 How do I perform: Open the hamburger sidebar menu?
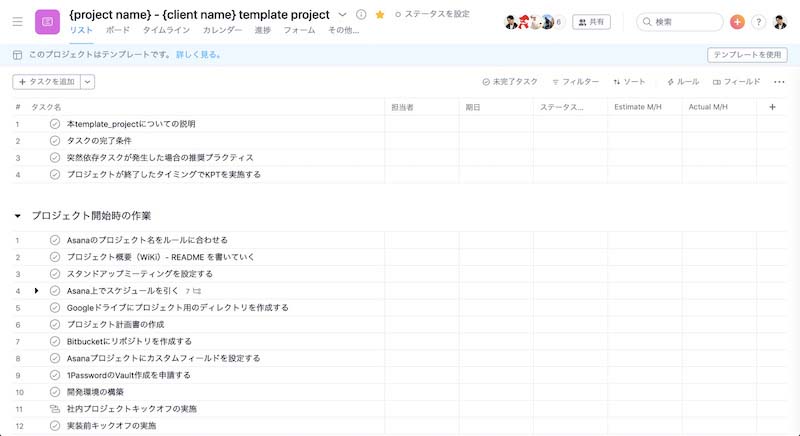click(17, 21)
